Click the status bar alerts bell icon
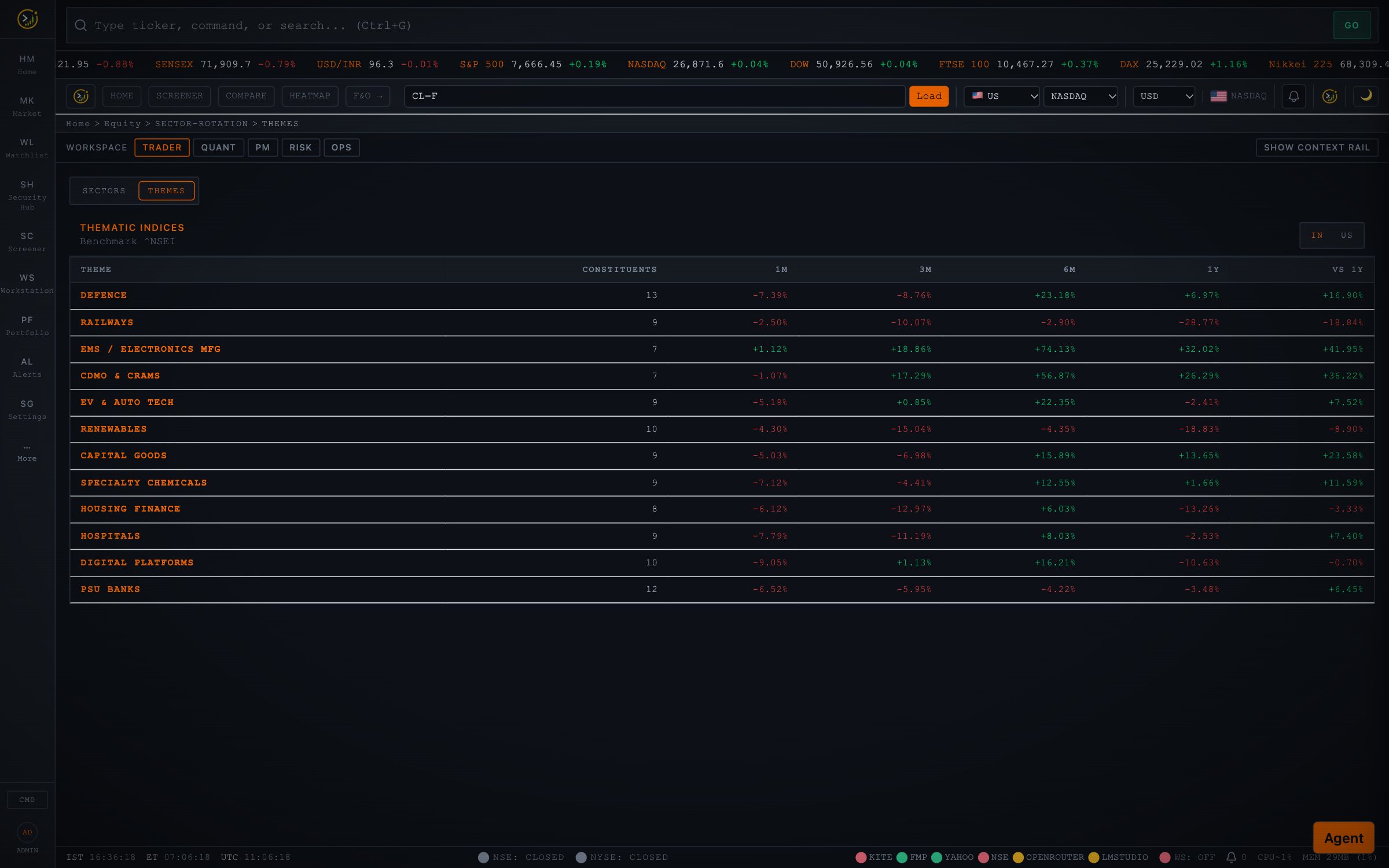 [x=1231, y=857]
